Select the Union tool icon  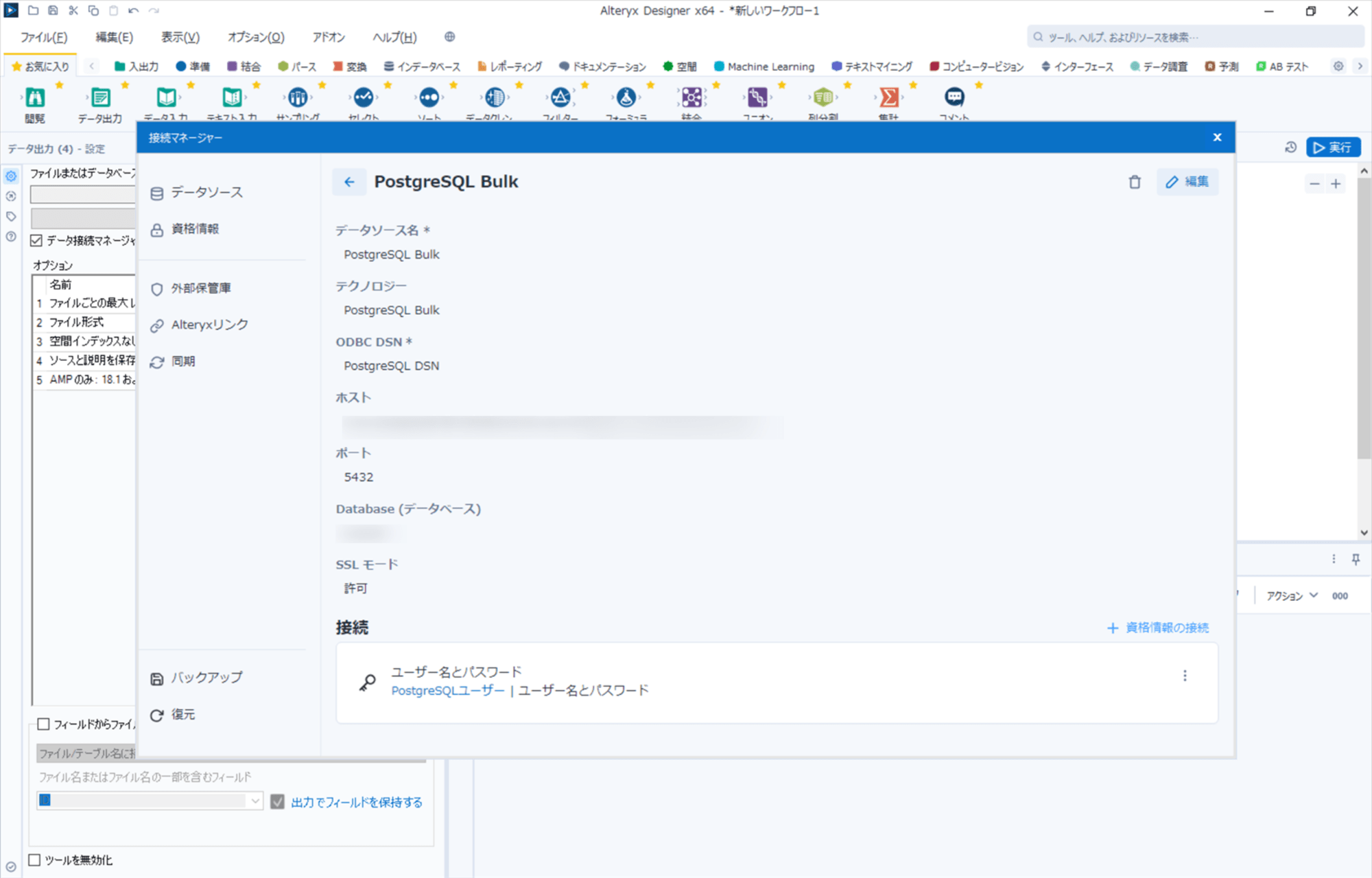[757, 97]
